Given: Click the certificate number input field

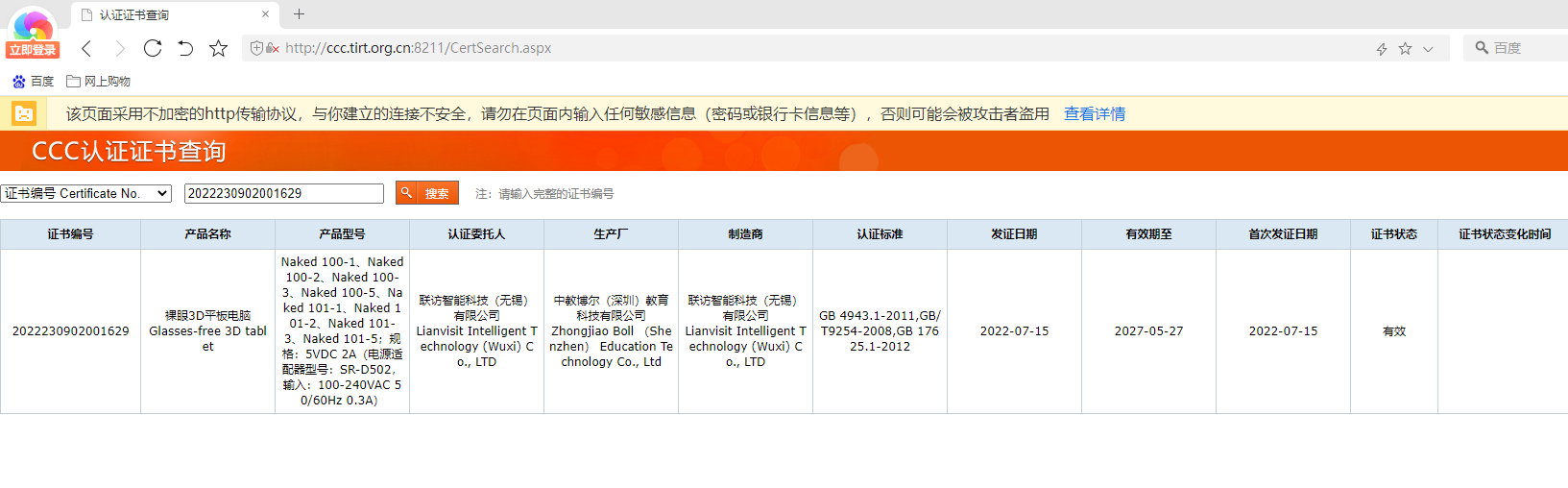Looking at the screenshot, I should pos(284,193).
